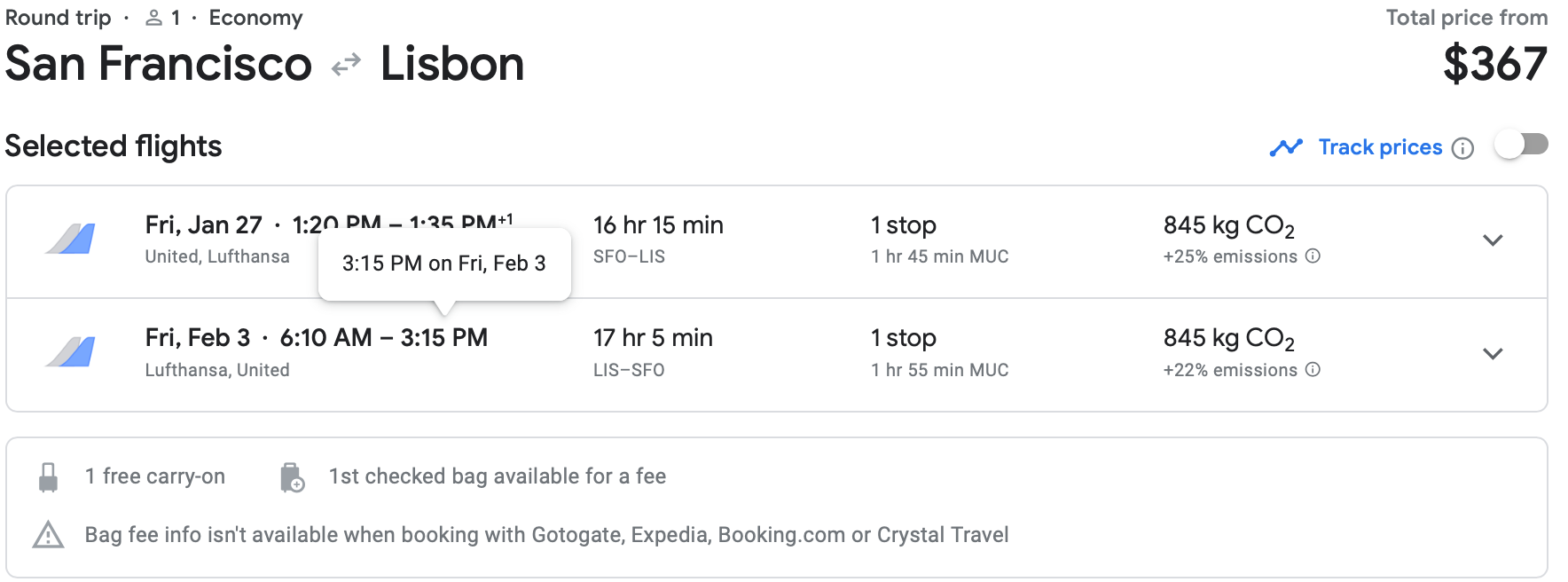Screen dimensions: 1568x582
Task: Click the return flight airline logo icon
Action: [71, 352]
